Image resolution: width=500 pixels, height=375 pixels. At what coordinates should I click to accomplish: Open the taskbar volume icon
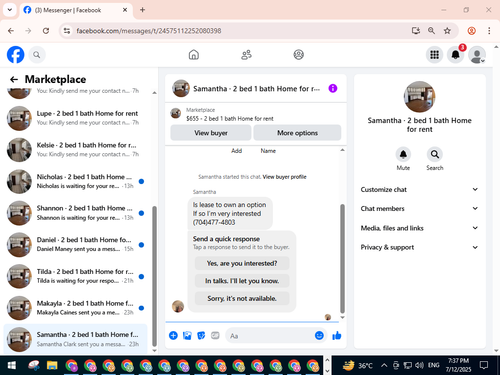click(x=419, y=365)
